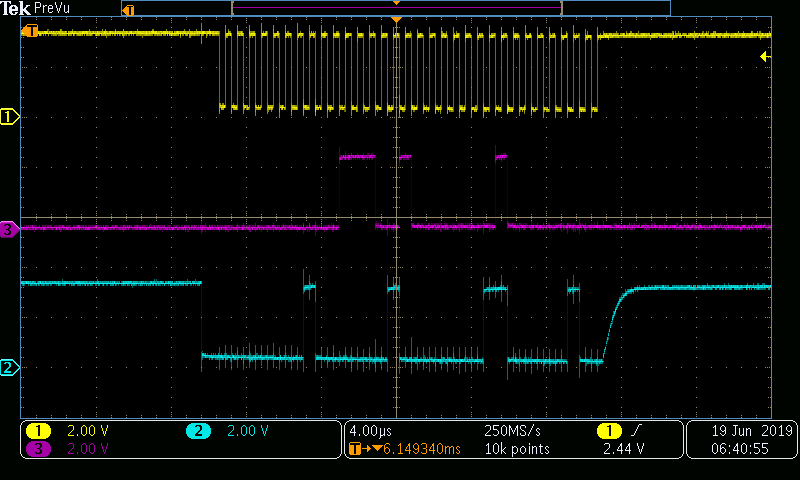Click the yellow trigger level arrow on right edge

coord(765,56)
